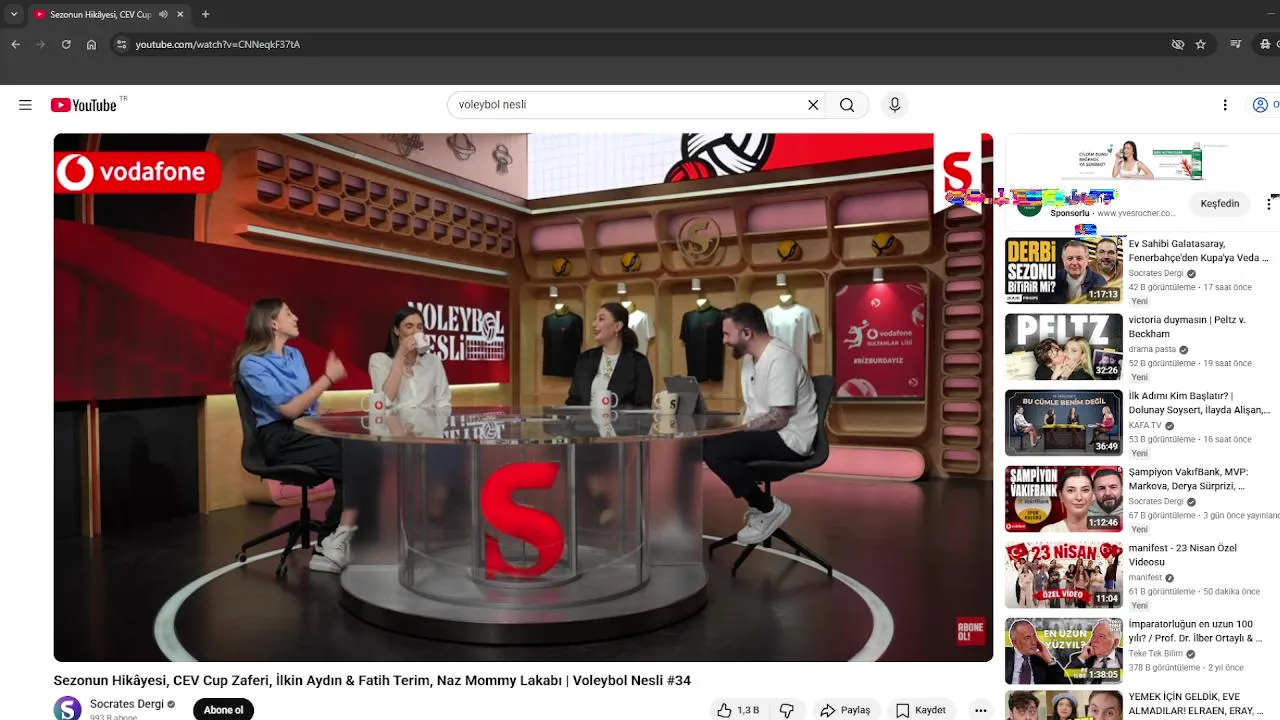
Task: Open manifest - 23 Nisan Özel Videosu title
Action: point(1183,555)
